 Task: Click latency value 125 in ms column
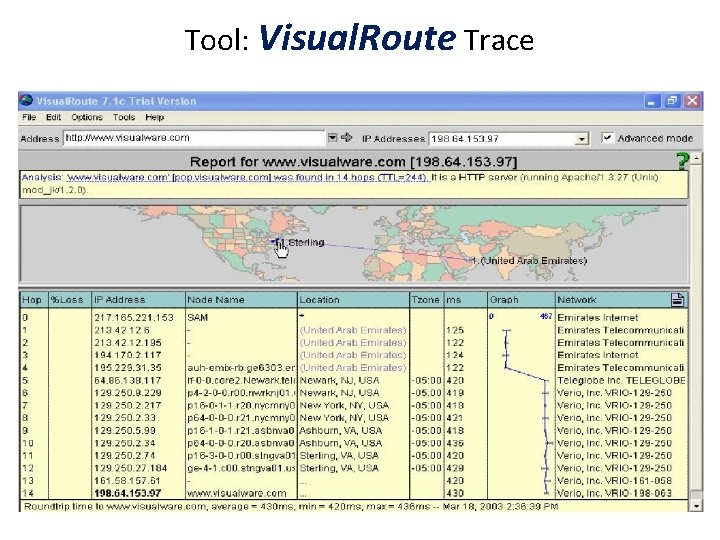coord(455,330)
